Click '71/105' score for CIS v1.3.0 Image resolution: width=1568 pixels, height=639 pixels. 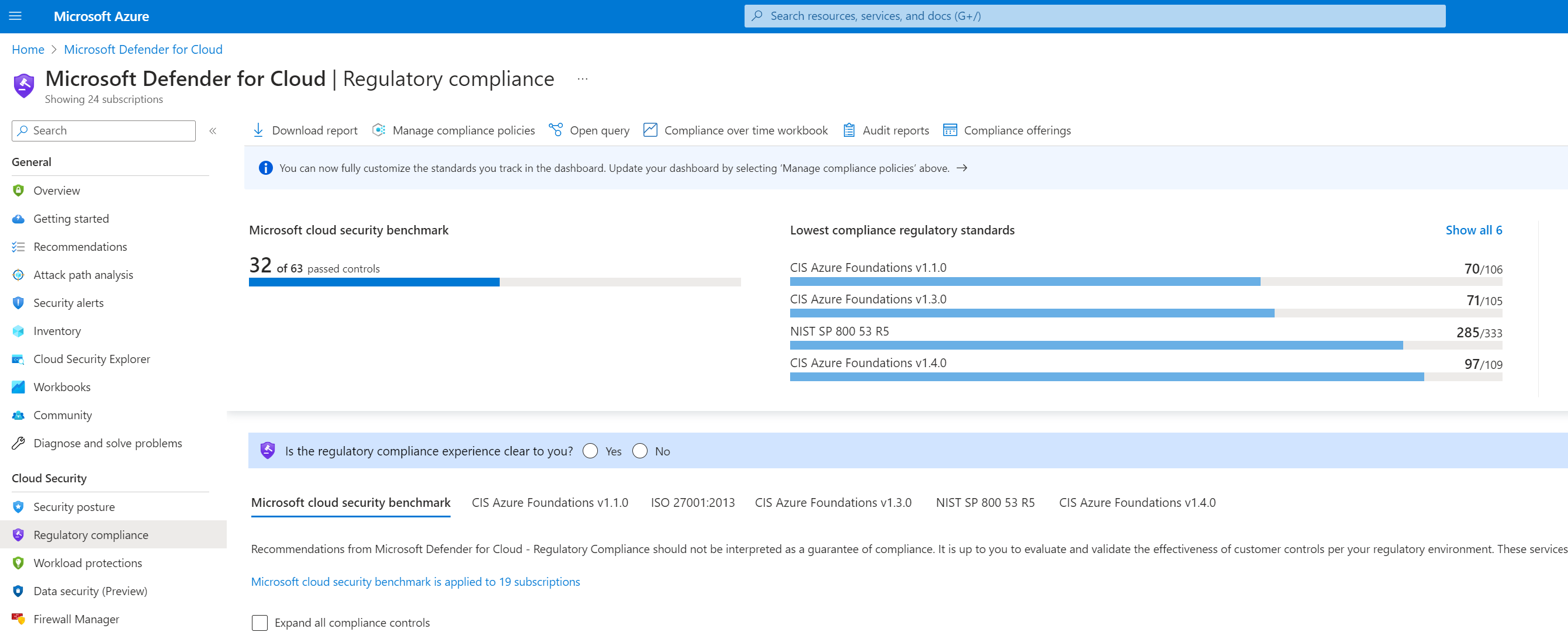point(1484,300)
